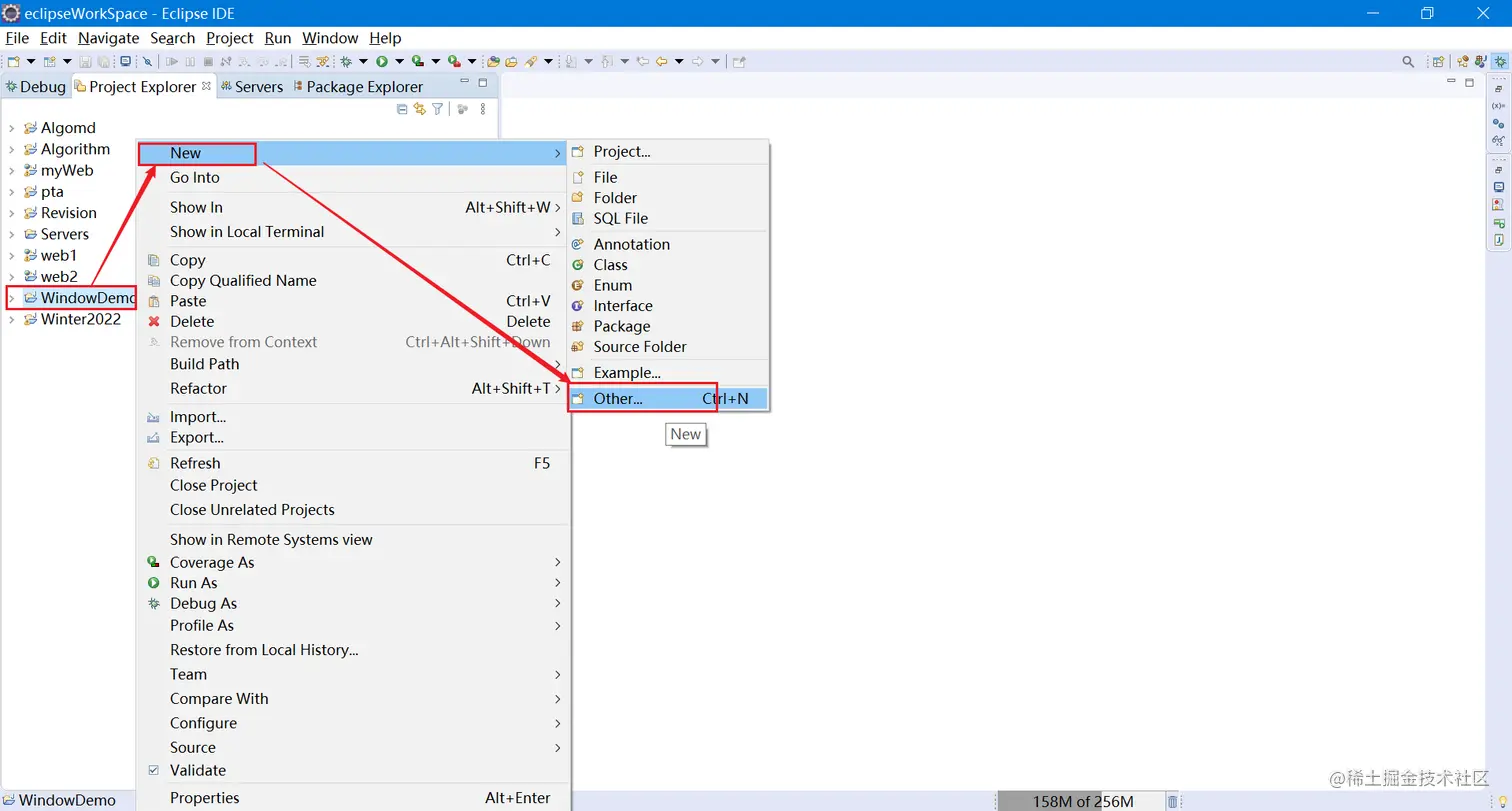The image size is (1512, 811).
Task: Click the New wizard toolbar icon
Action: (13, 61)
